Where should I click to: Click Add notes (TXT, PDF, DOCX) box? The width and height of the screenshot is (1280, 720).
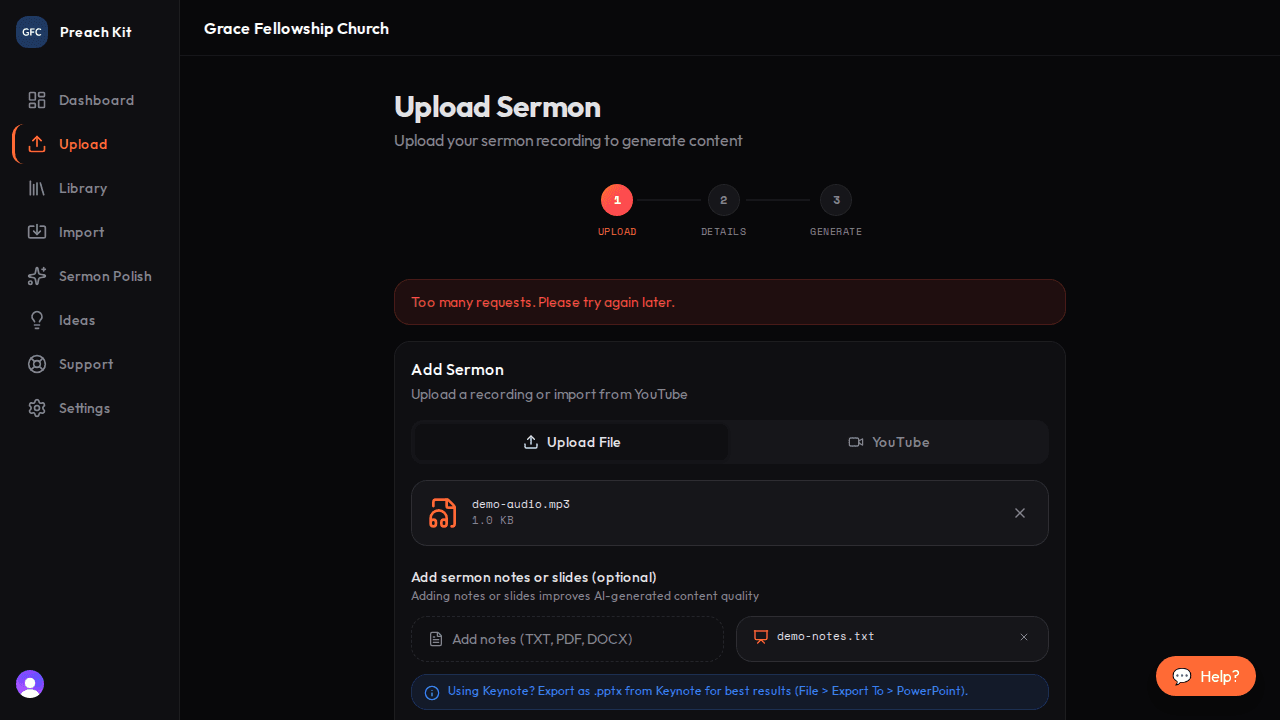(567, 639)
